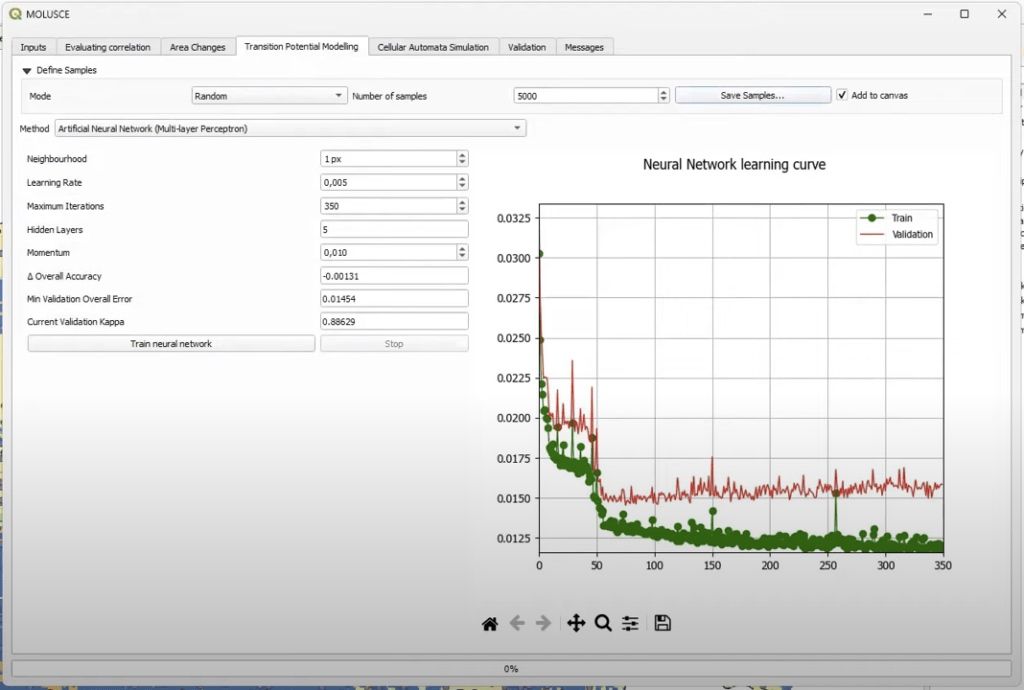
Task: Activate the plot zoom magnifier tool
Action: pos(603,623)
